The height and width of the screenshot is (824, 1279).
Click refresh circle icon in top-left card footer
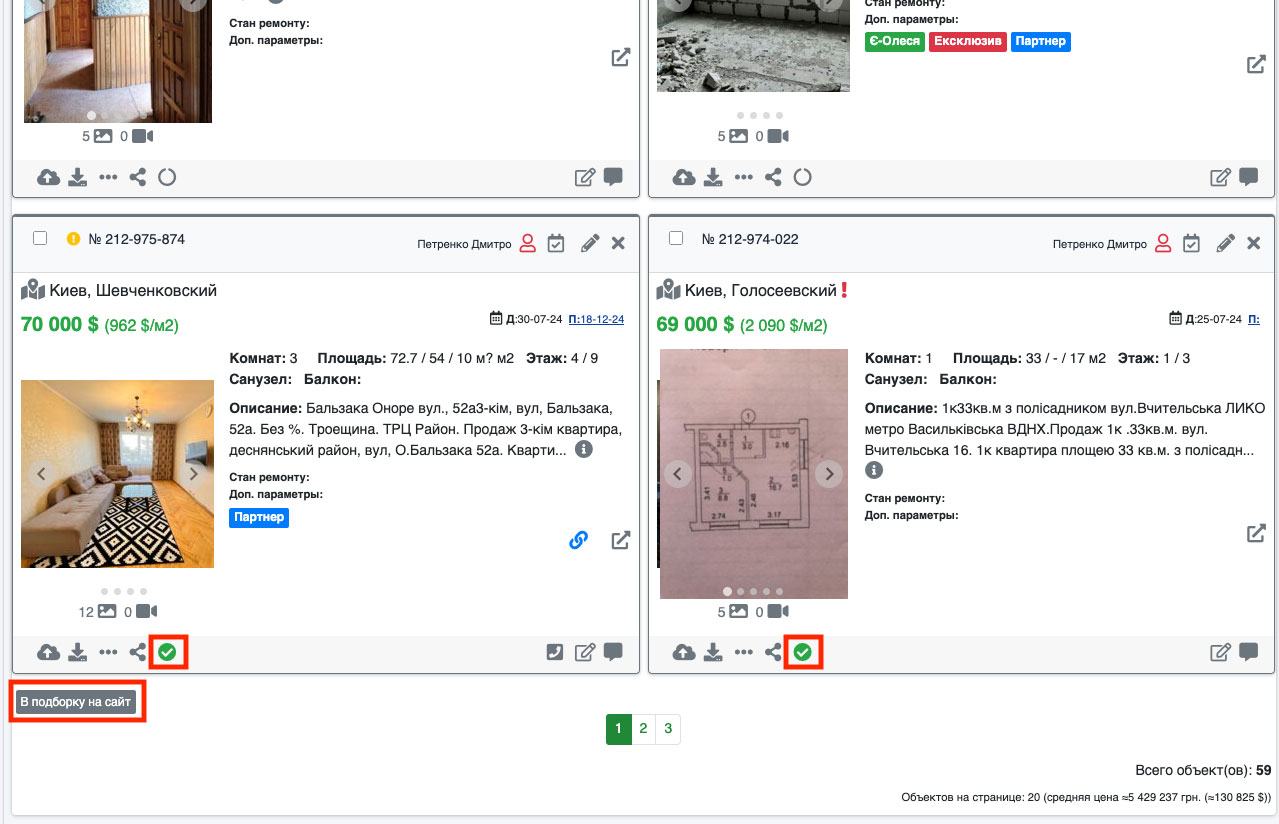[x=167, y=177]
